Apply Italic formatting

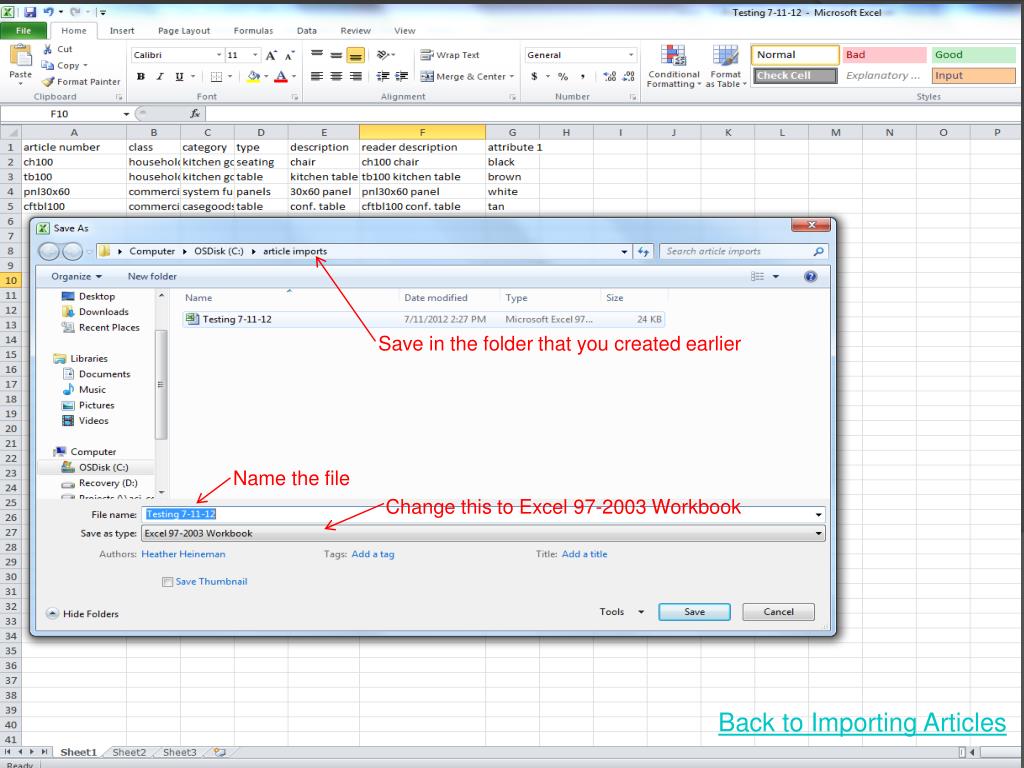coord(160,76)
